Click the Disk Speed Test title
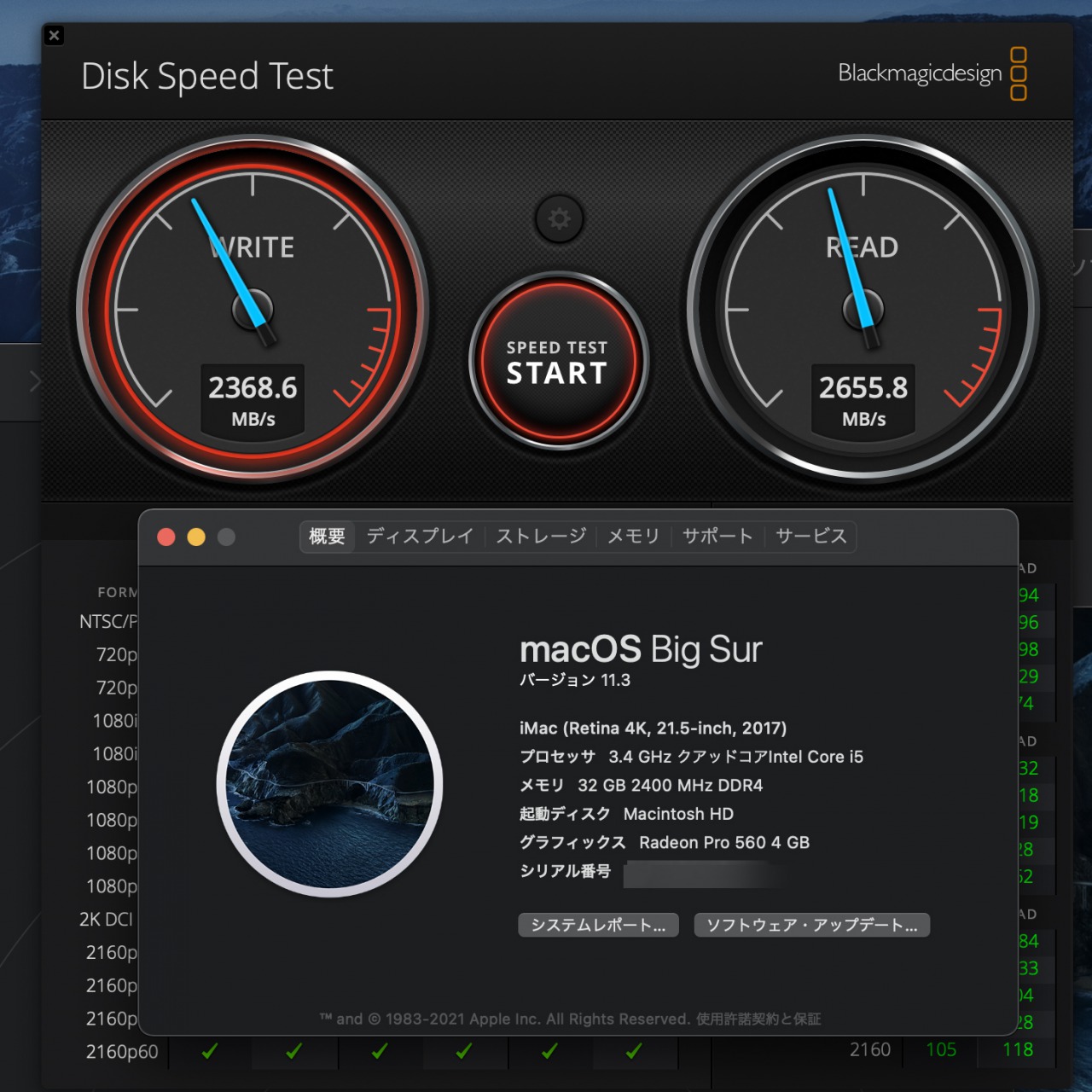This screenshot has height=1092, width=1092. [x=207, y=76]
